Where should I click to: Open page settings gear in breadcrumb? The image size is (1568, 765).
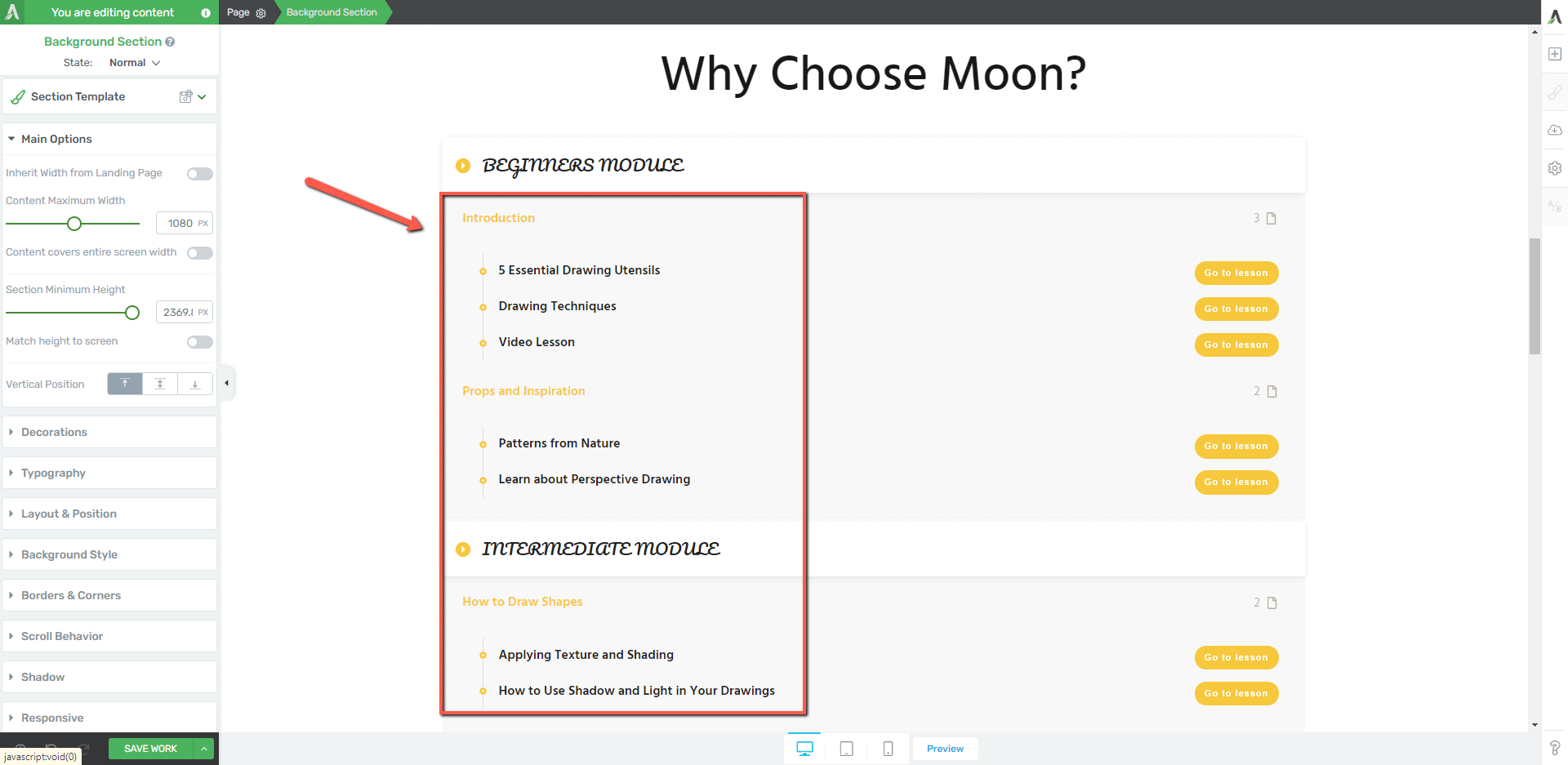261,13
